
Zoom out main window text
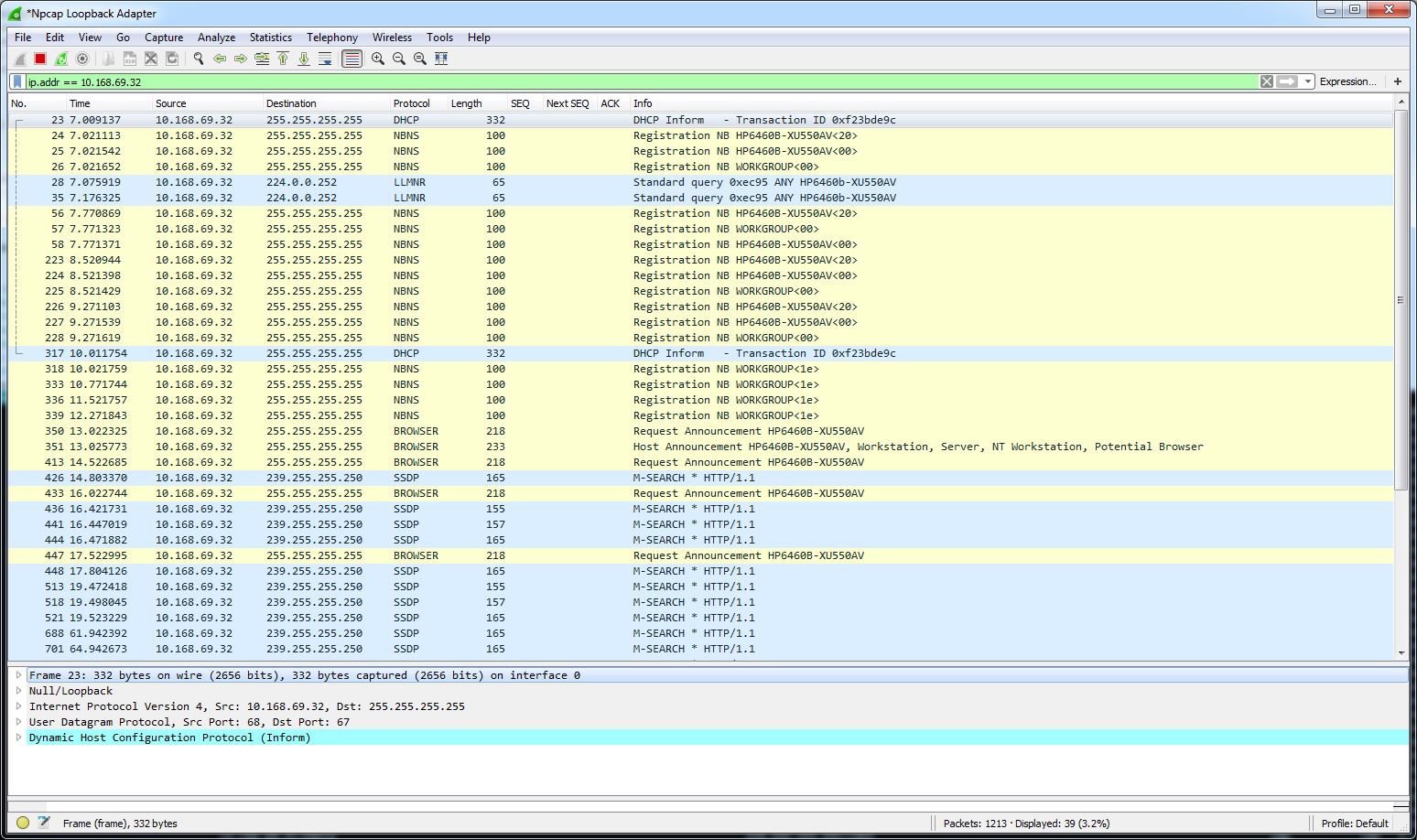click(399, 59)
